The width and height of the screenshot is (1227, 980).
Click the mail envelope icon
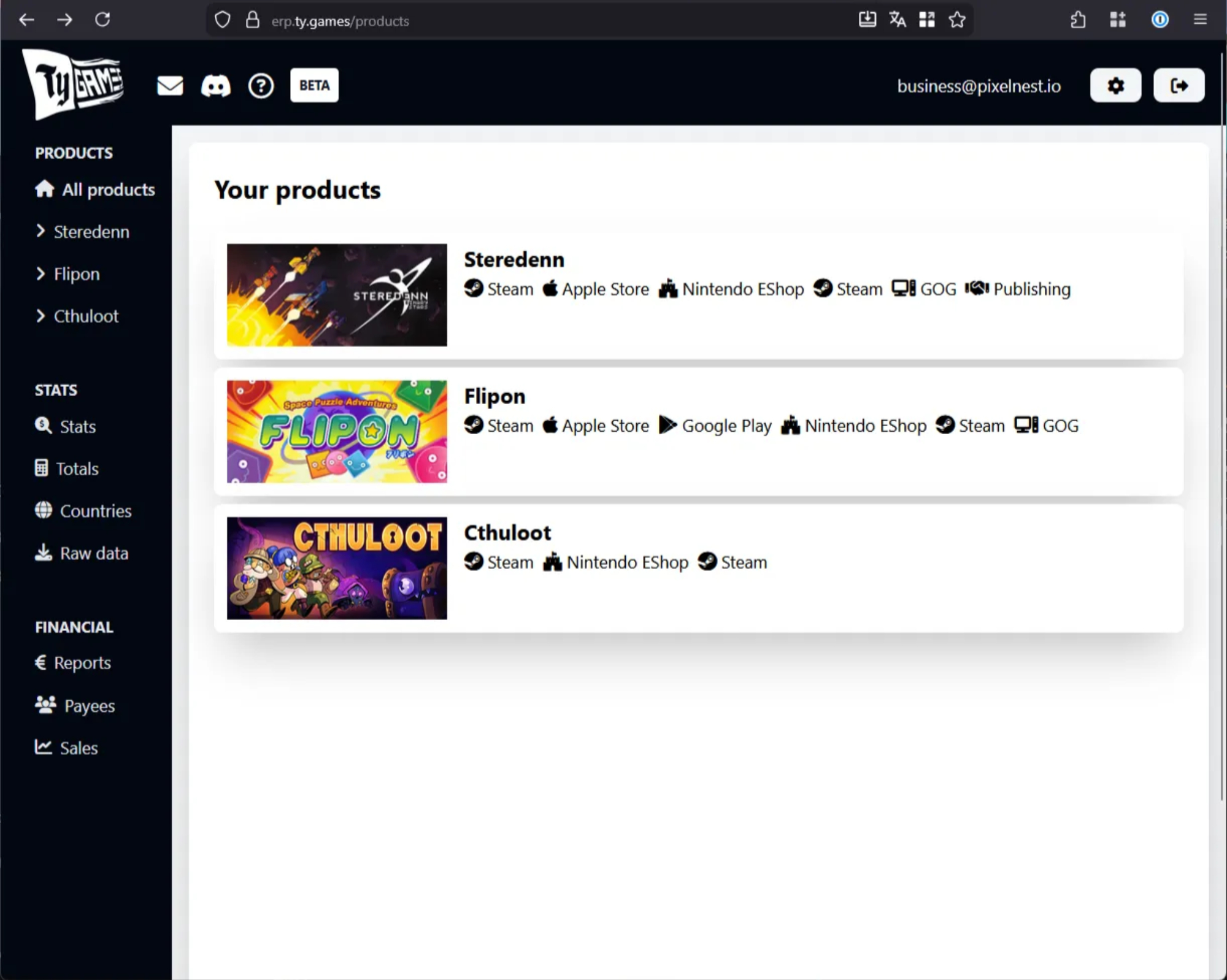tap(170, 86)
